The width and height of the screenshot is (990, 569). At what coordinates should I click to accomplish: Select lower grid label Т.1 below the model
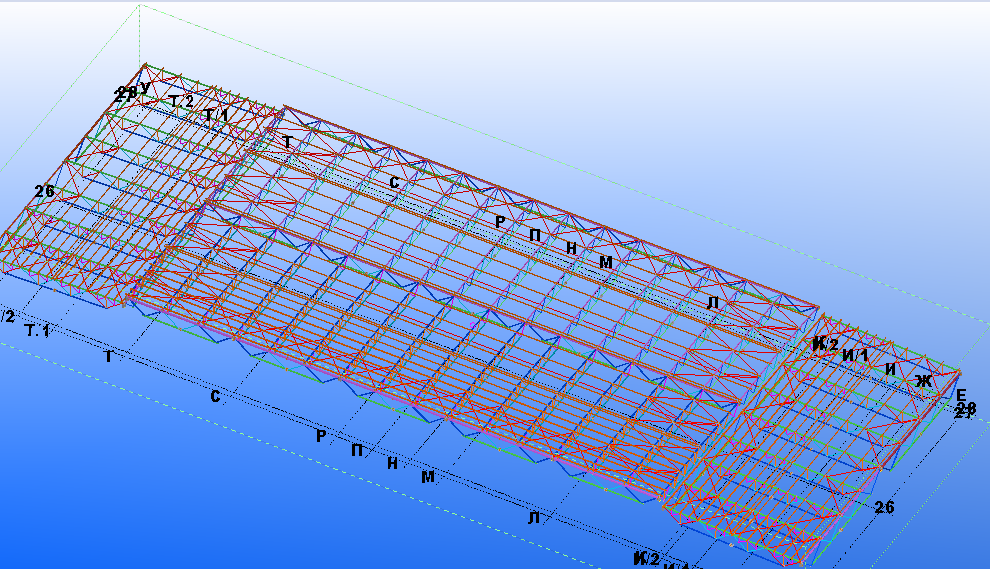38,330
